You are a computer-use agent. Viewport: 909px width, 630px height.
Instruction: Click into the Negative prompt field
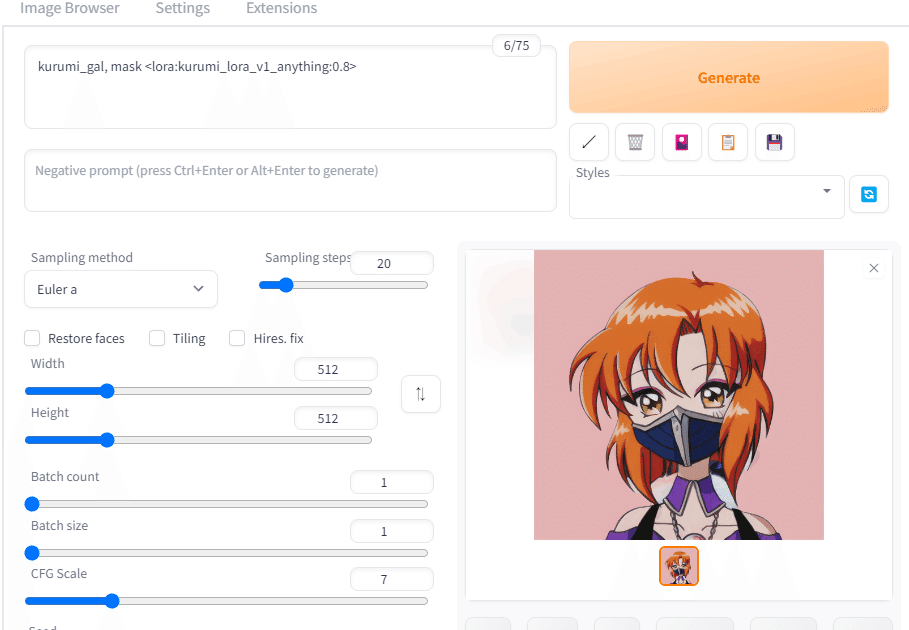pos(290,181)
